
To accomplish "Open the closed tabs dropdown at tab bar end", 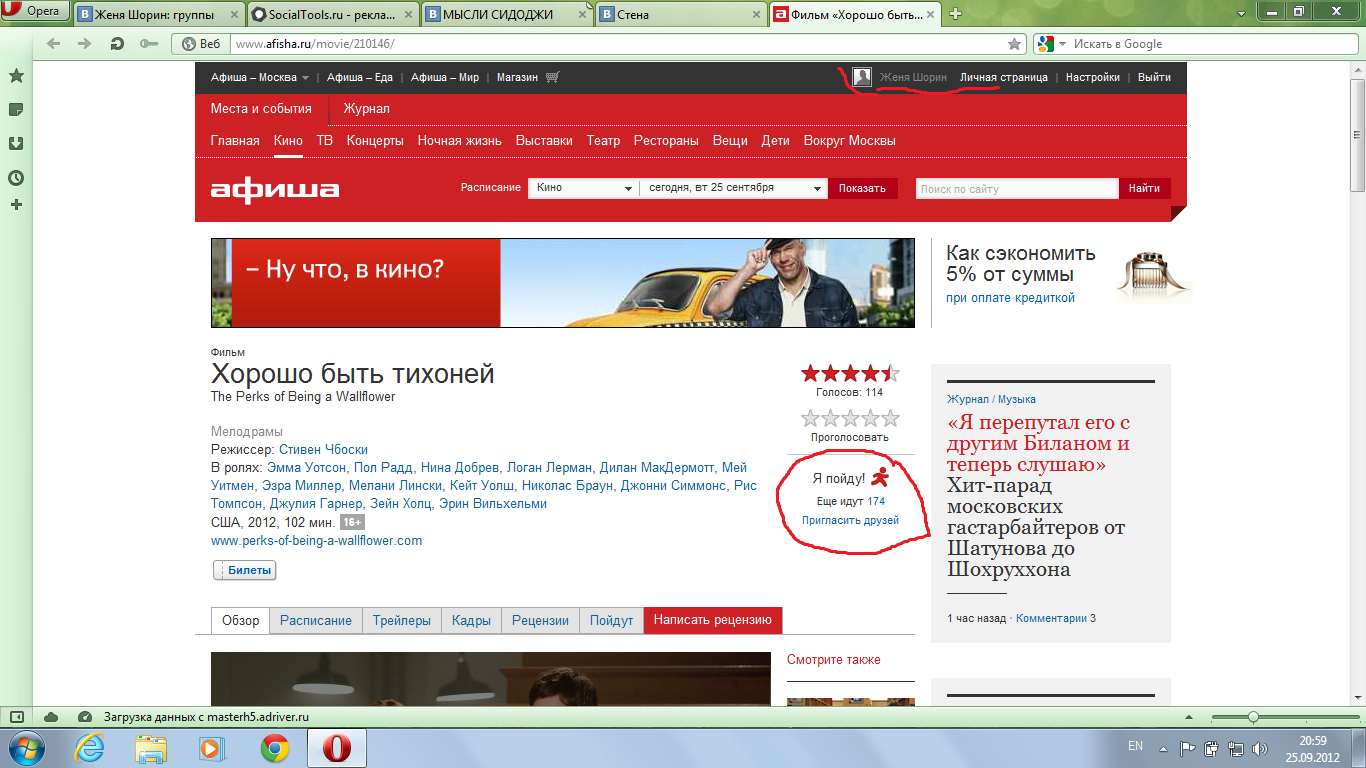I will [1240, 12].
